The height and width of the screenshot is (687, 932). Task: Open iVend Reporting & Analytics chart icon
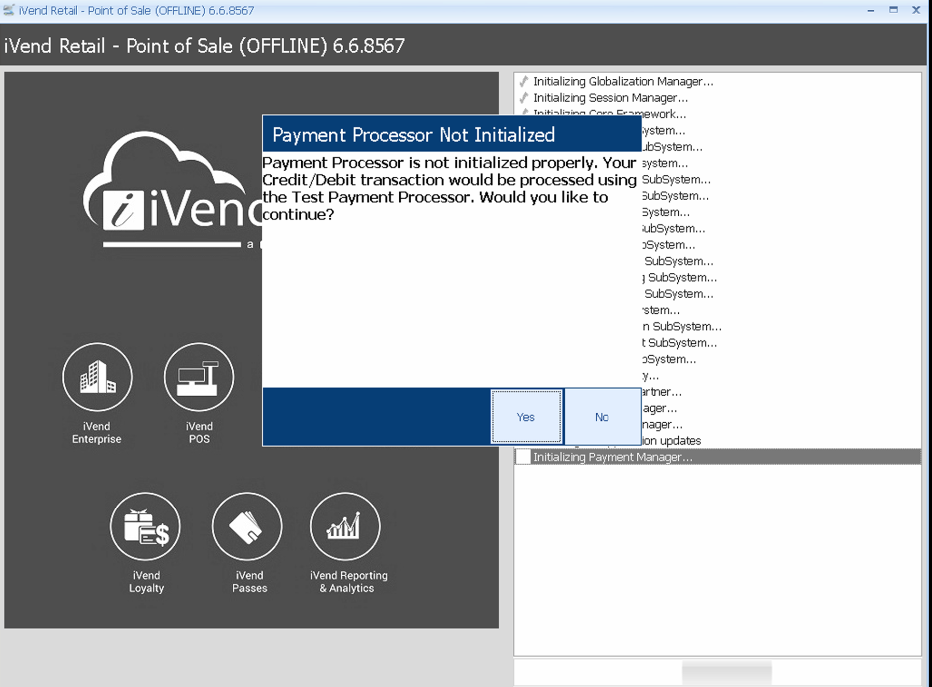(345, 527)
